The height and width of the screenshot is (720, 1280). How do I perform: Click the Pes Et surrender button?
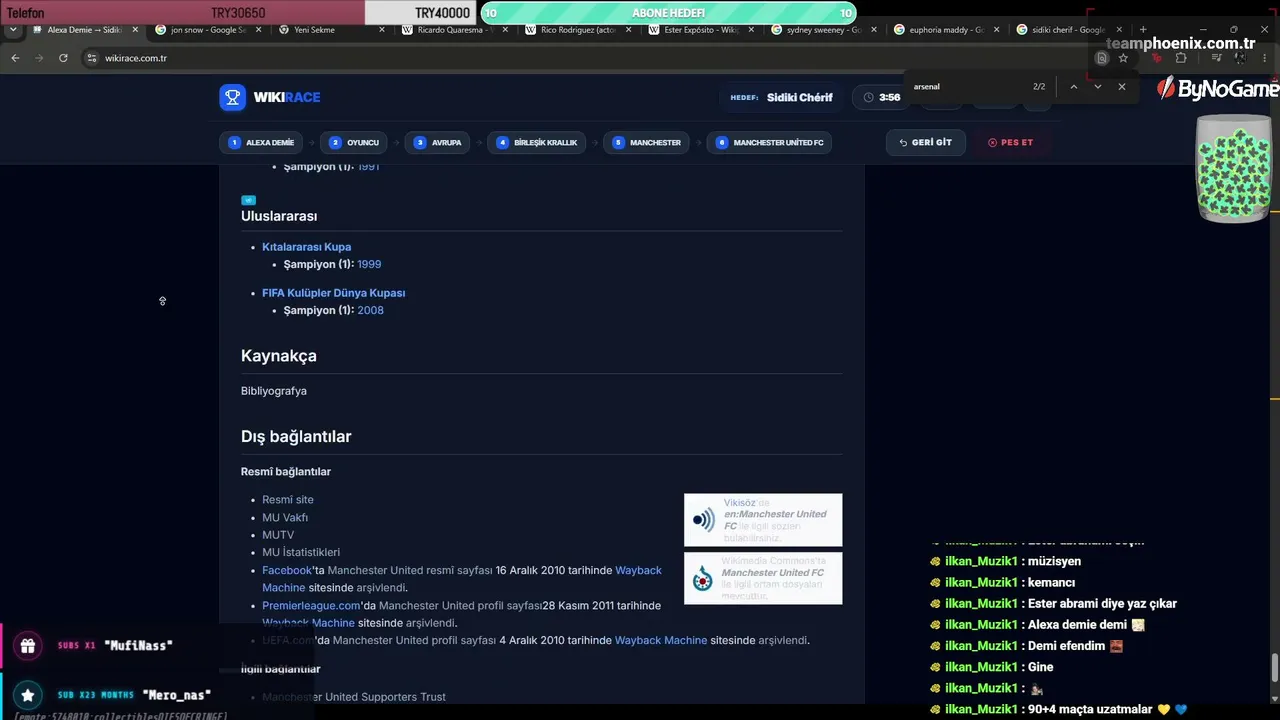pos(1011,143)
